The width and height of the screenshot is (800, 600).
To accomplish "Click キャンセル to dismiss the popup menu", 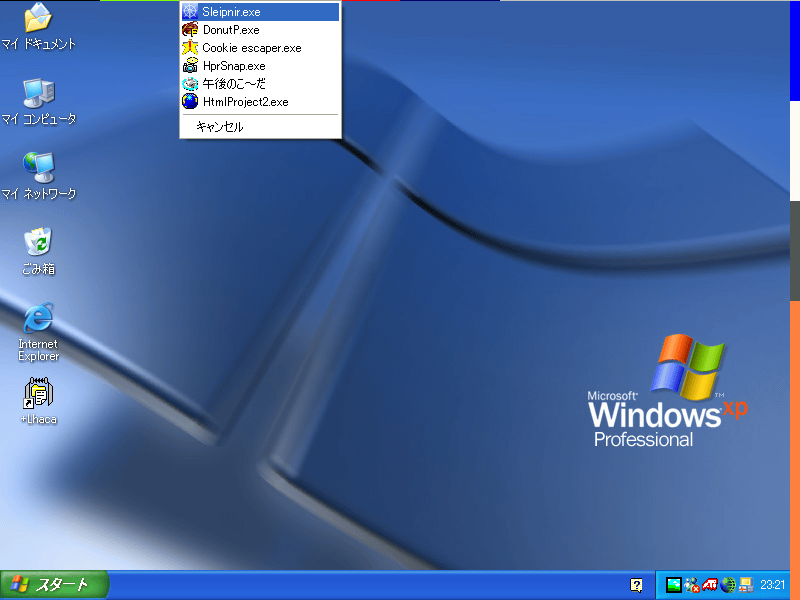I will click(x=260, y=127).
